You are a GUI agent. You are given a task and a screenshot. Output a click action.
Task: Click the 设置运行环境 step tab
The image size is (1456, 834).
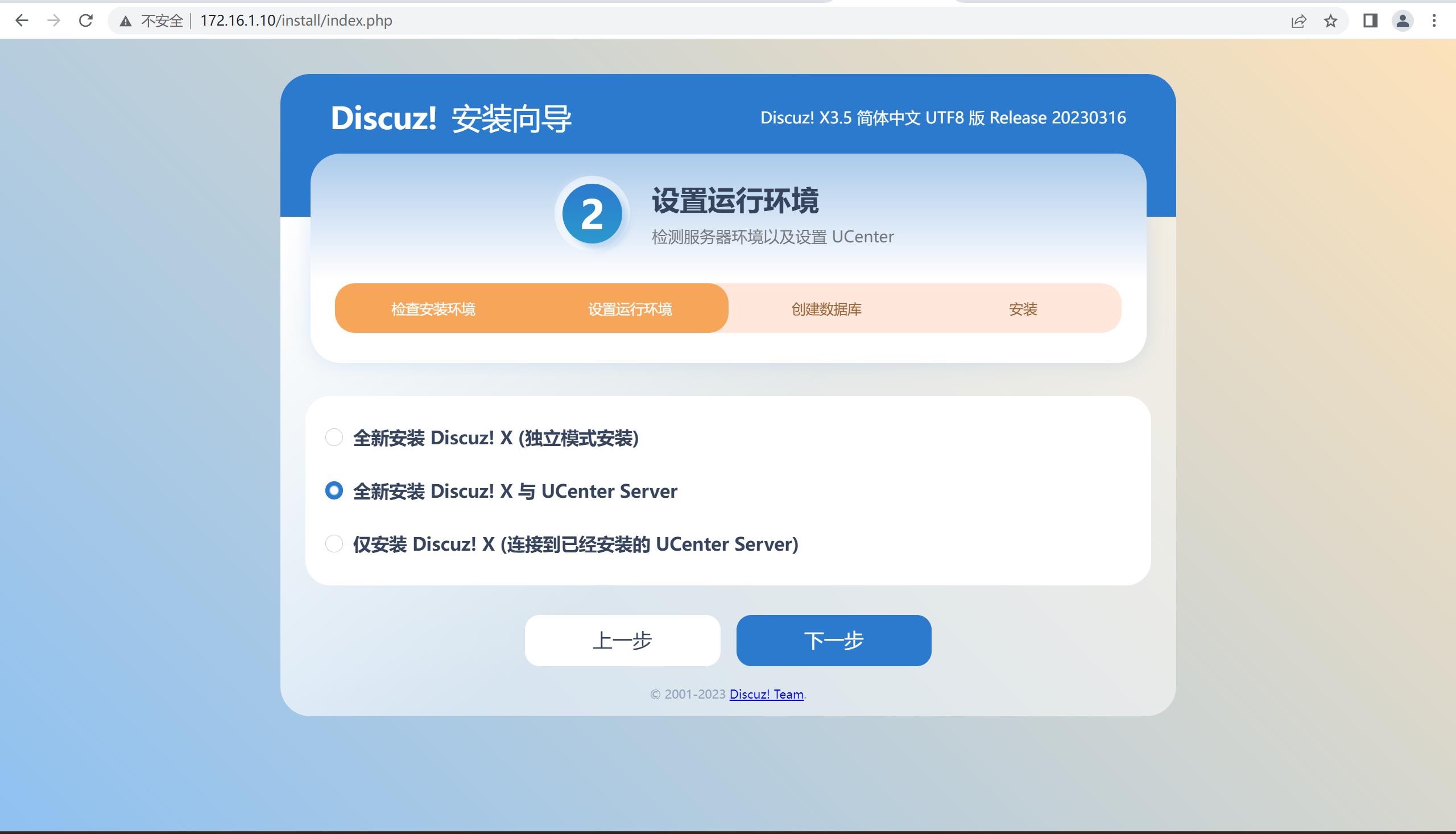coord(630,309)
